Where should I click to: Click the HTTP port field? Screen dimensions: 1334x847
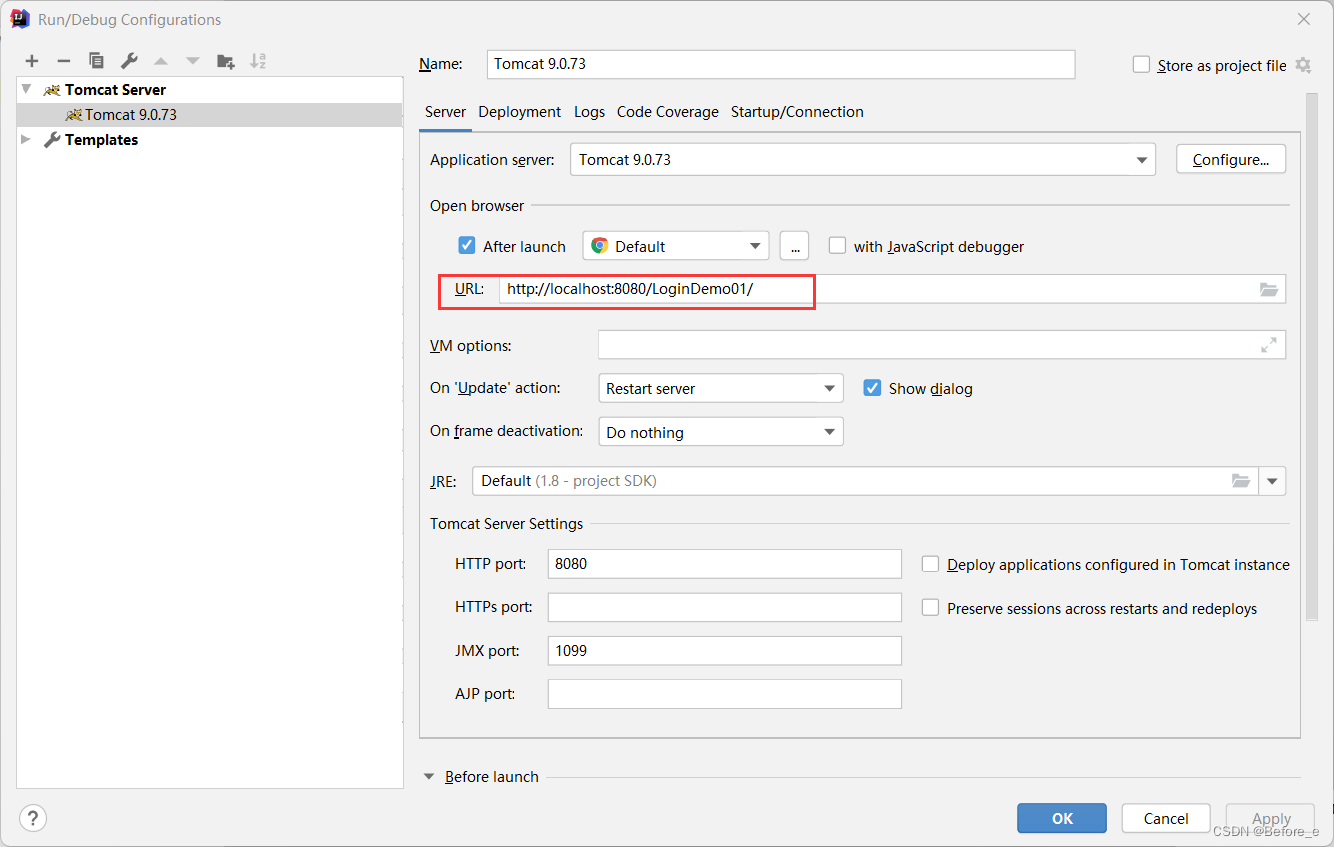(x=725, y=564)
